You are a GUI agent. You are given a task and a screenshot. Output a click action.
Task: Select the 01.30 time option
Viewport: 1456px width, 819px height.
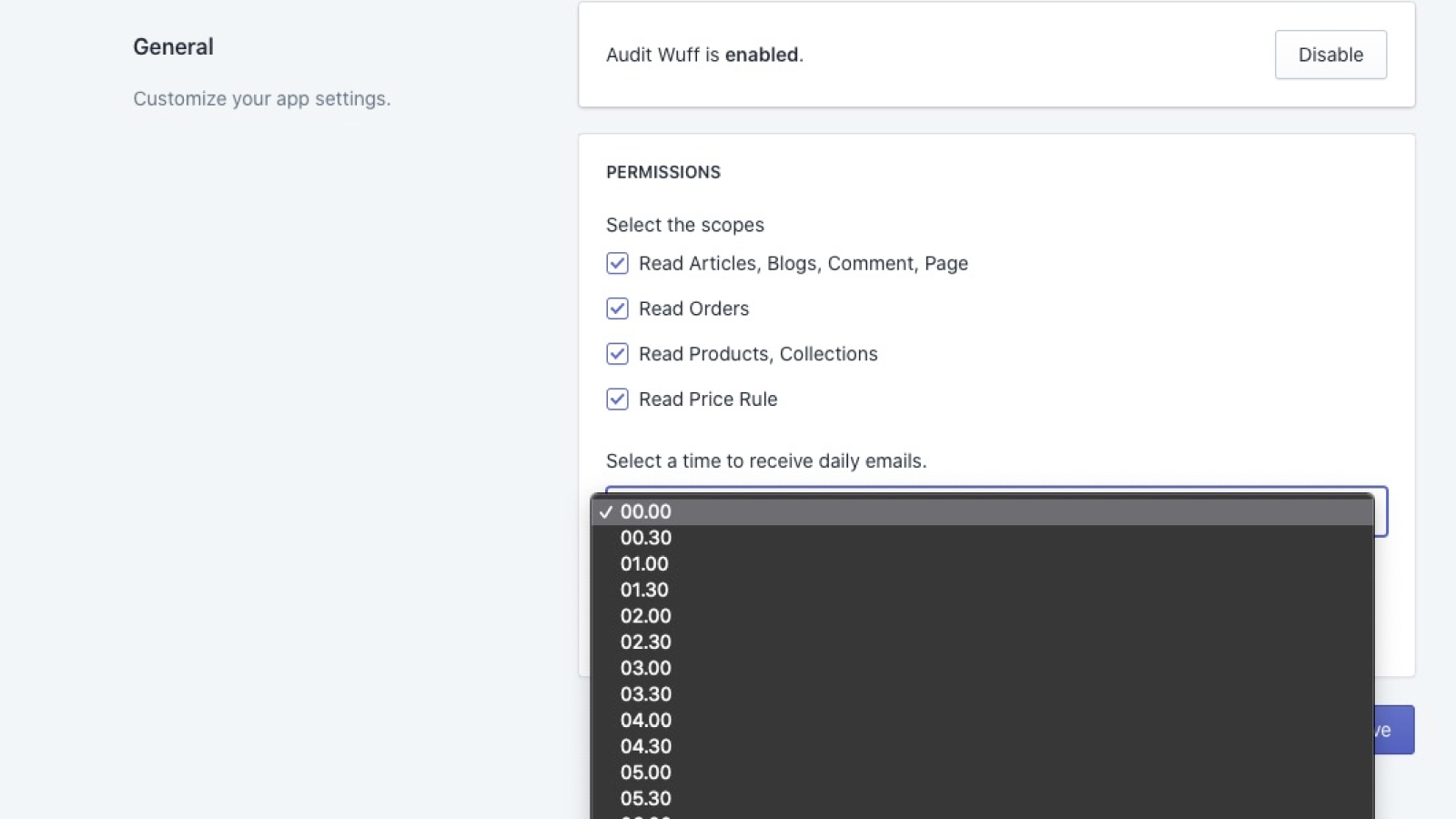tap(644, 590)
